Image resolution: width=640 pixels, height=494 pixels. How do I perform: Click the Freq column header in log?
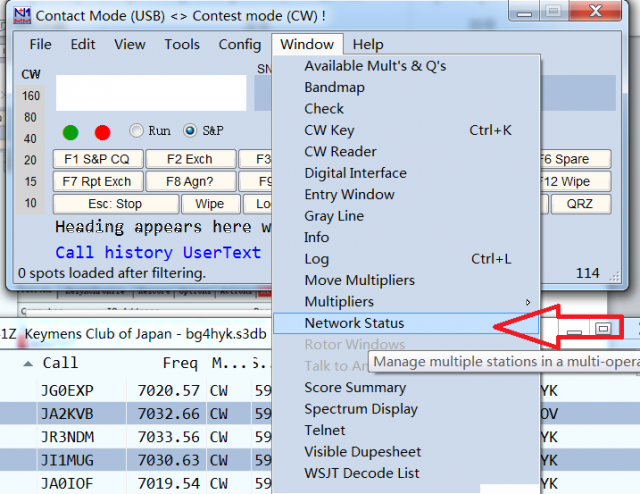point(180,363)
